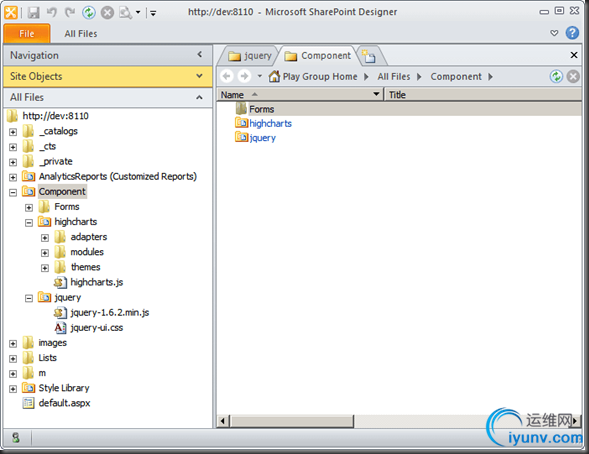The width and height of the screenshot is (589, 454).
Task: Expand the _private folder
Action: 13,162
